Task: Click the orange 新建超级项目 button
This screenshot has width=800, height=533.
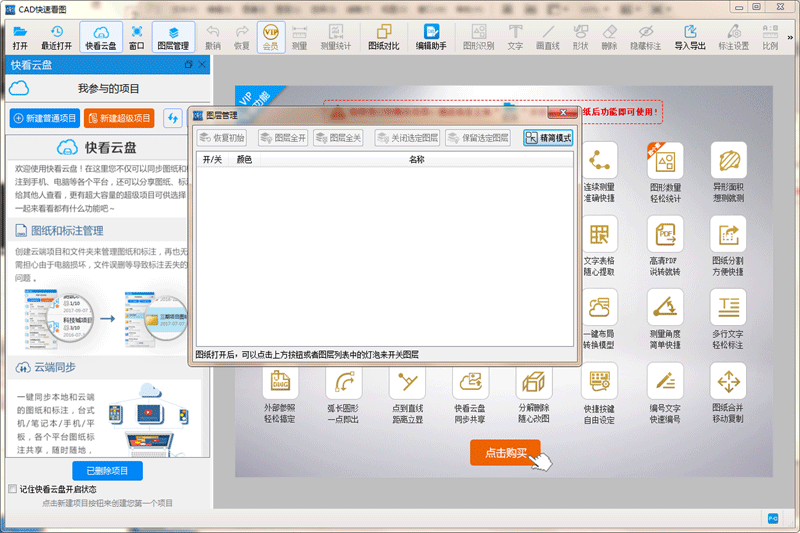Action: (119, 118)
